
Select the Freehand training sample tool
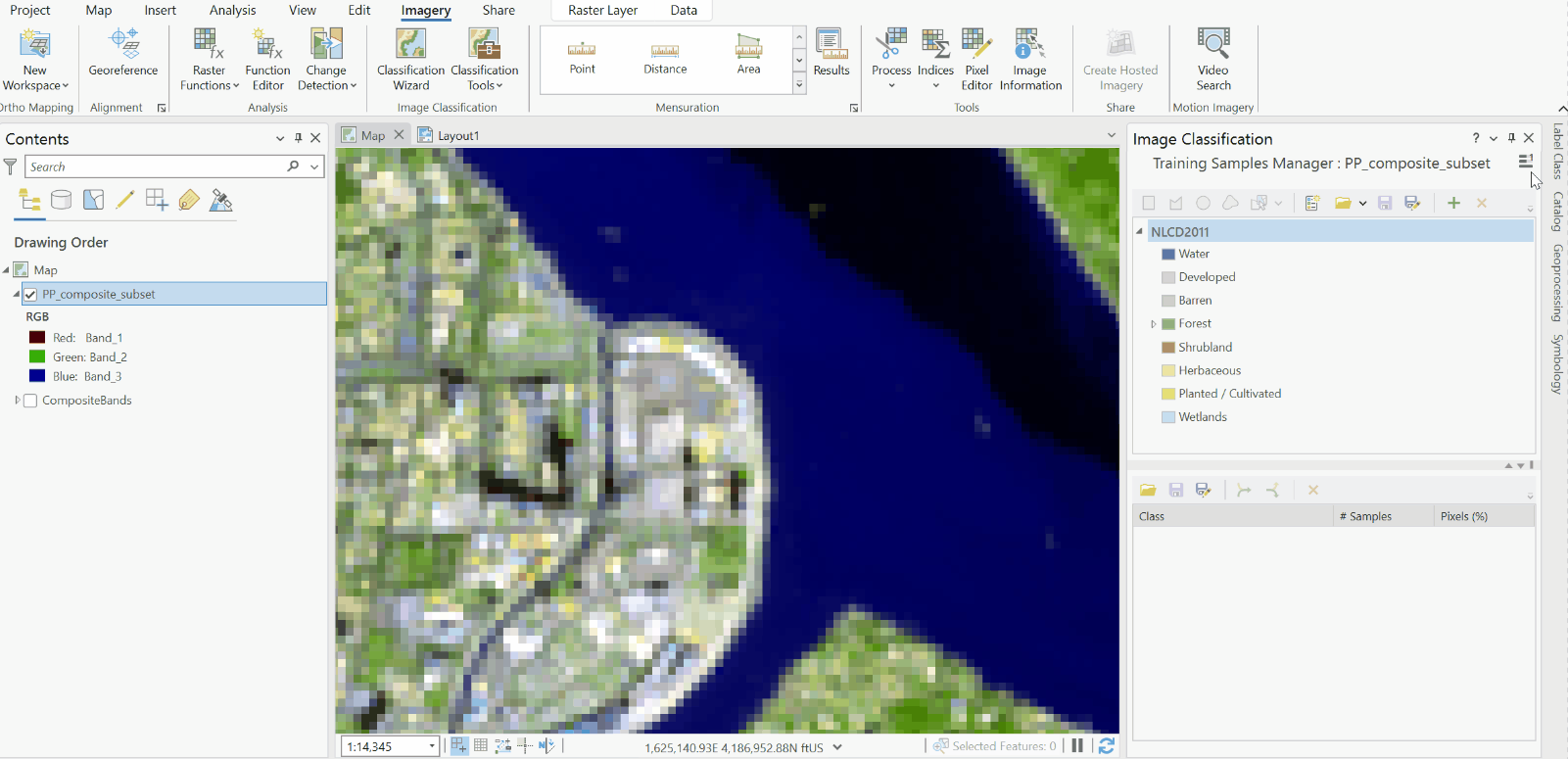(1230, 203)
